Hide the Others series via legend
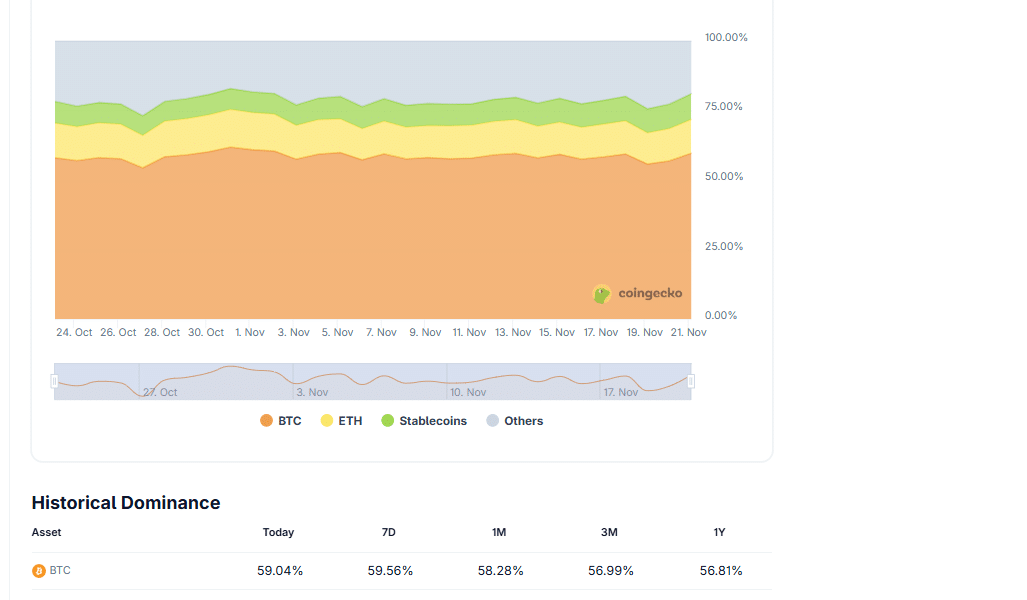The image size is (1027, 600). click(x=514, y=421)
